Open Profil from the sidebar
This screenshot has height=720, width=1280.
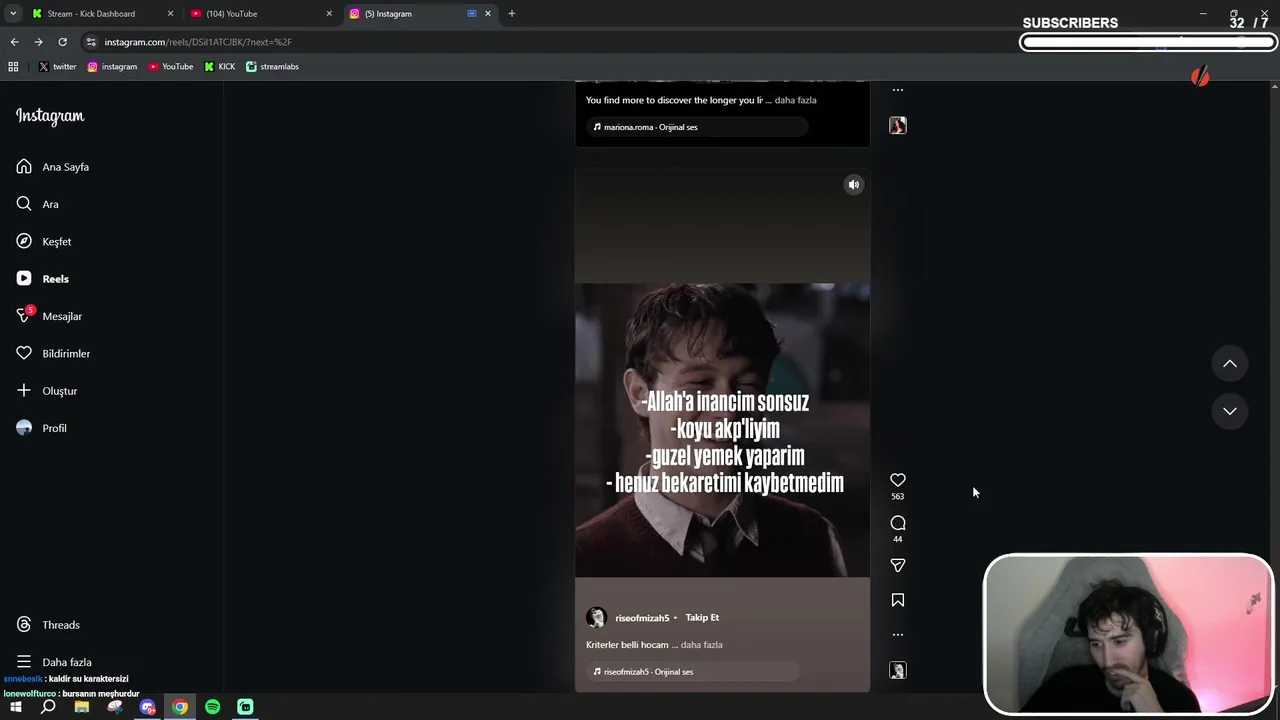tap(42, 428)
